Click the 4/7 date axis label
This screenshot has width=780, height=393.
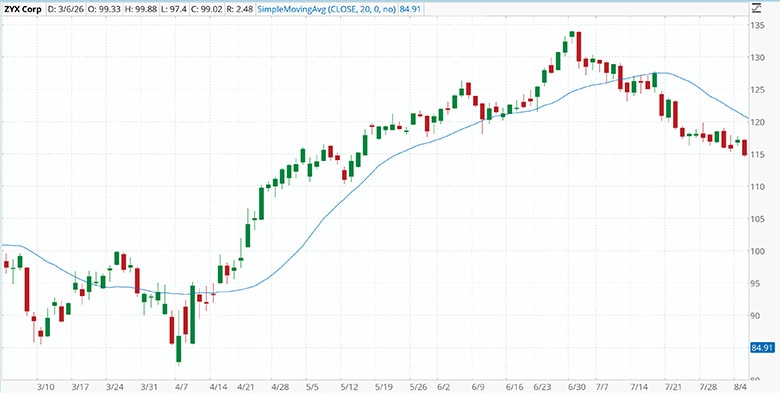tap(182, 387)
